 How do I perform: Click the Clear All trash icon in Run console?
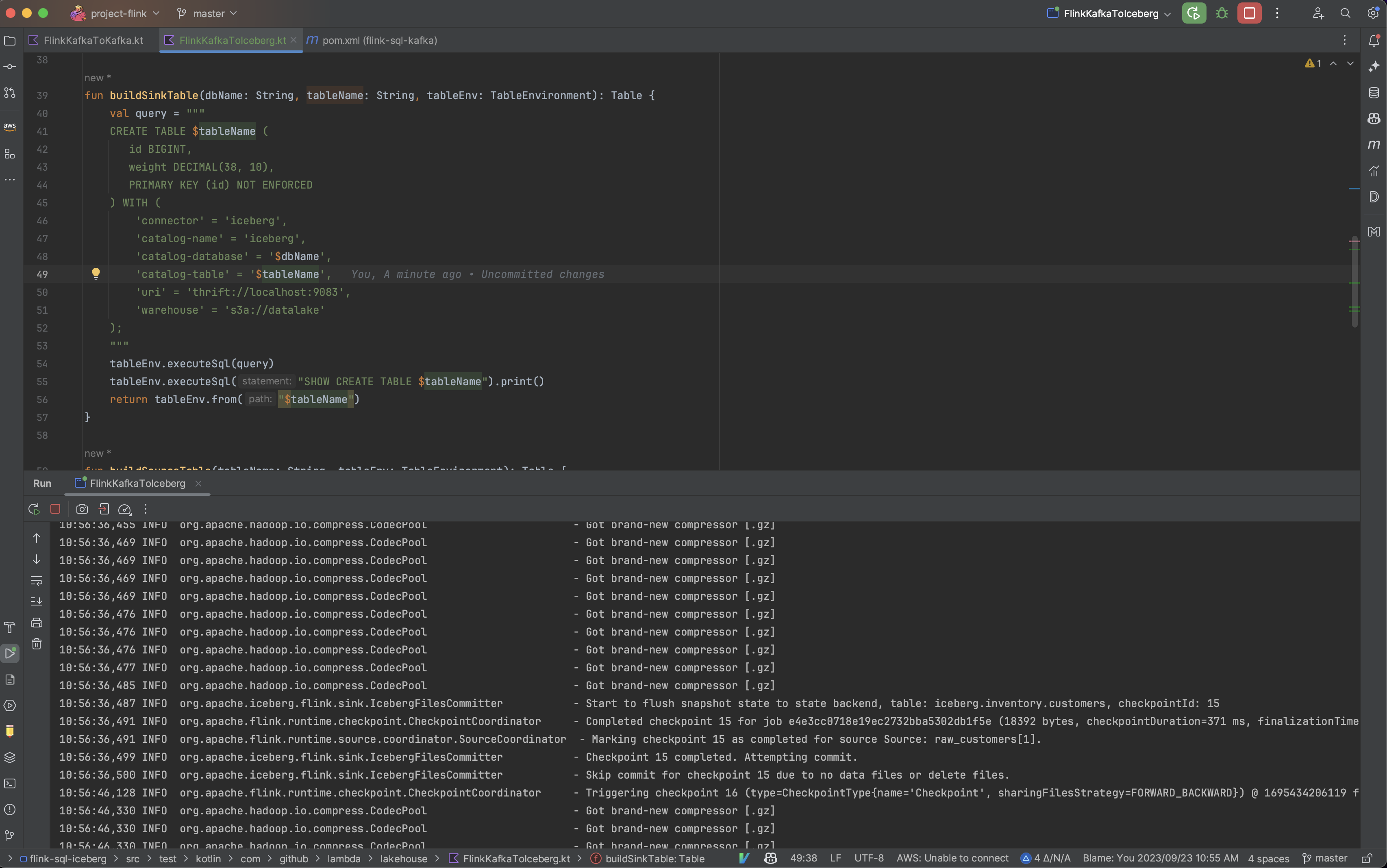tap(37, 644)
